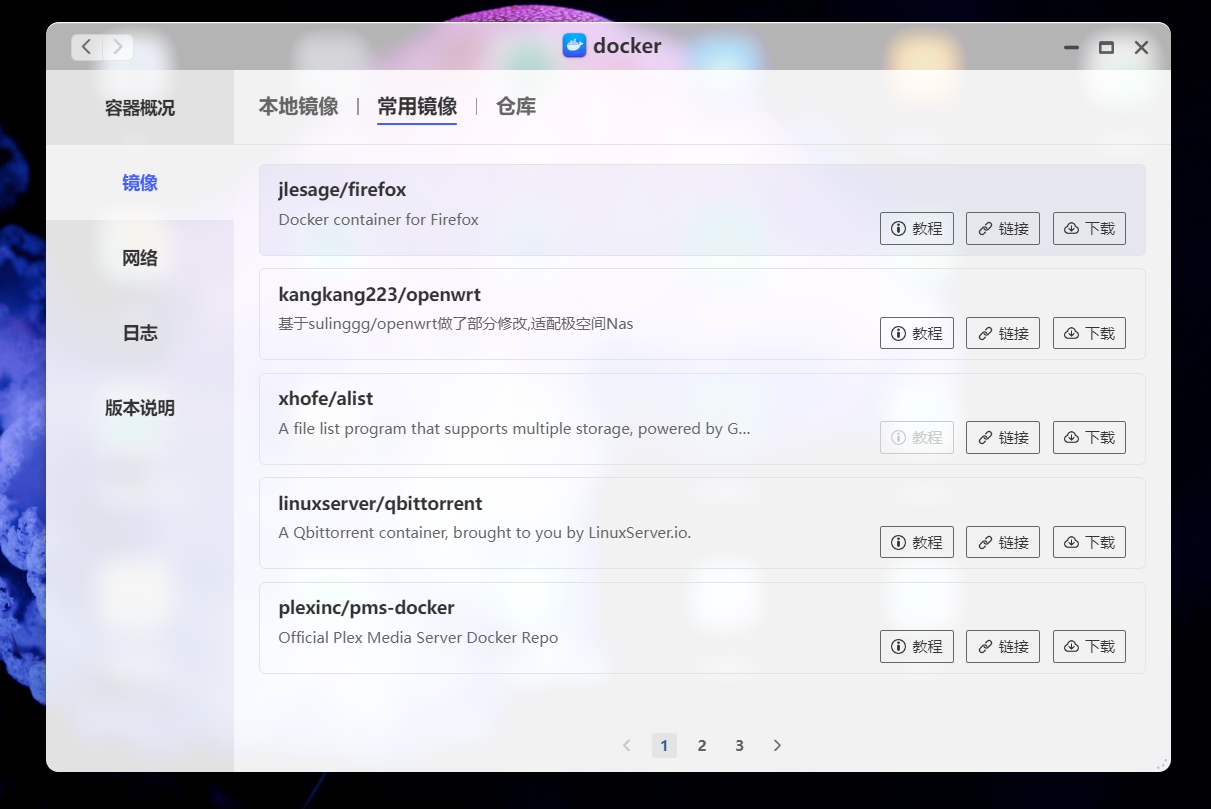Open 版本说明 from the sidebar

[139, 408]
